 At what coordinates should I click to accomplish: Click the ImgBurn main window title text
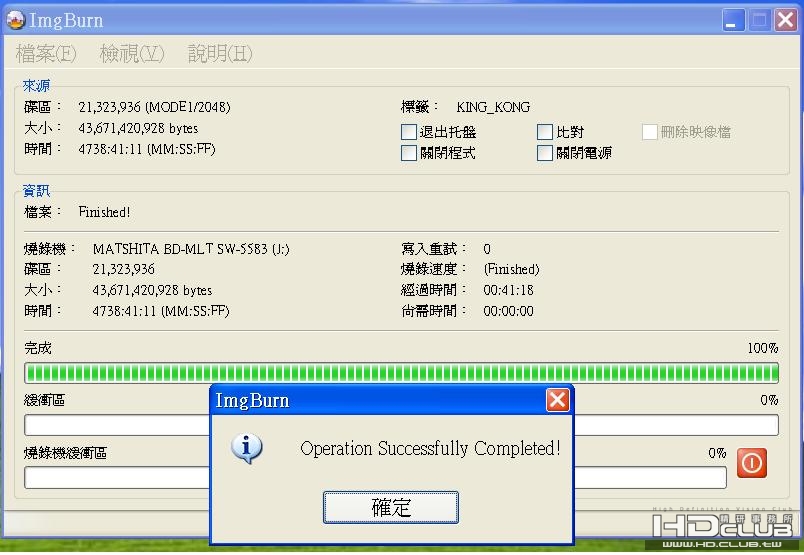click(66, 21)
